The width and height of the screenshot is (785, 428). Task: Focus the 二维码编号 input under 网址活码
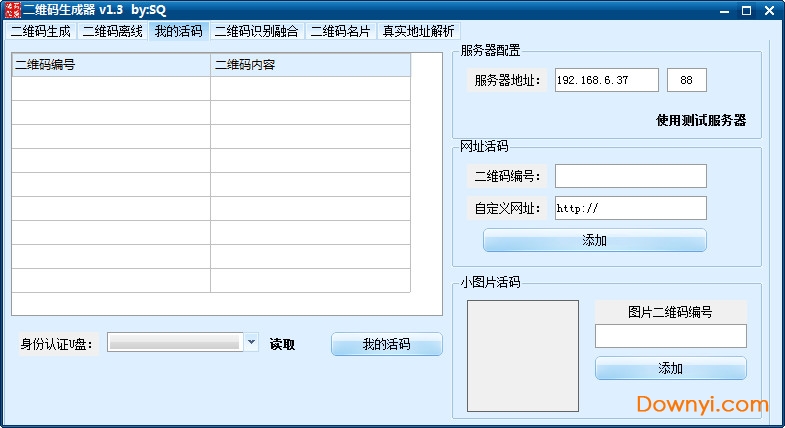pyautogui.click(x=630, y=176)
